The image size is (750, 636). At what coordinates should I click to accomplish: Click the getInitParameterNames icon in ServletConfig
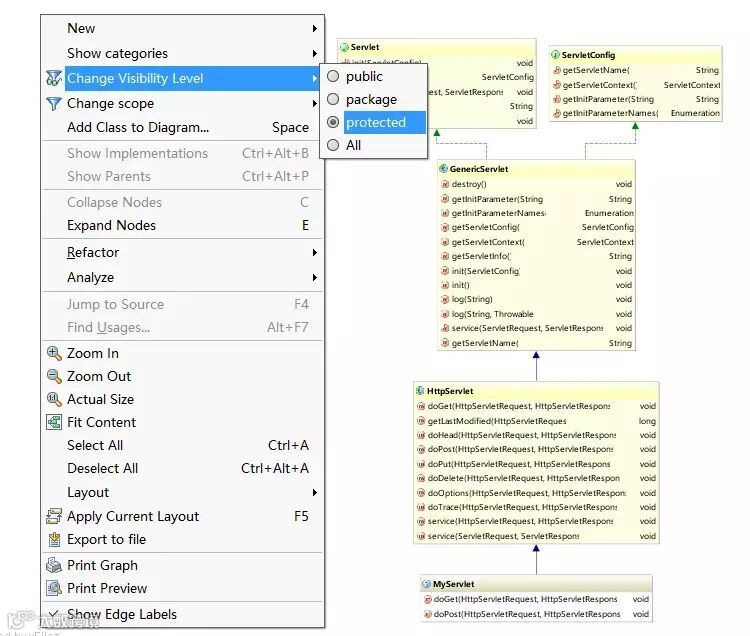tap(557, 113)
